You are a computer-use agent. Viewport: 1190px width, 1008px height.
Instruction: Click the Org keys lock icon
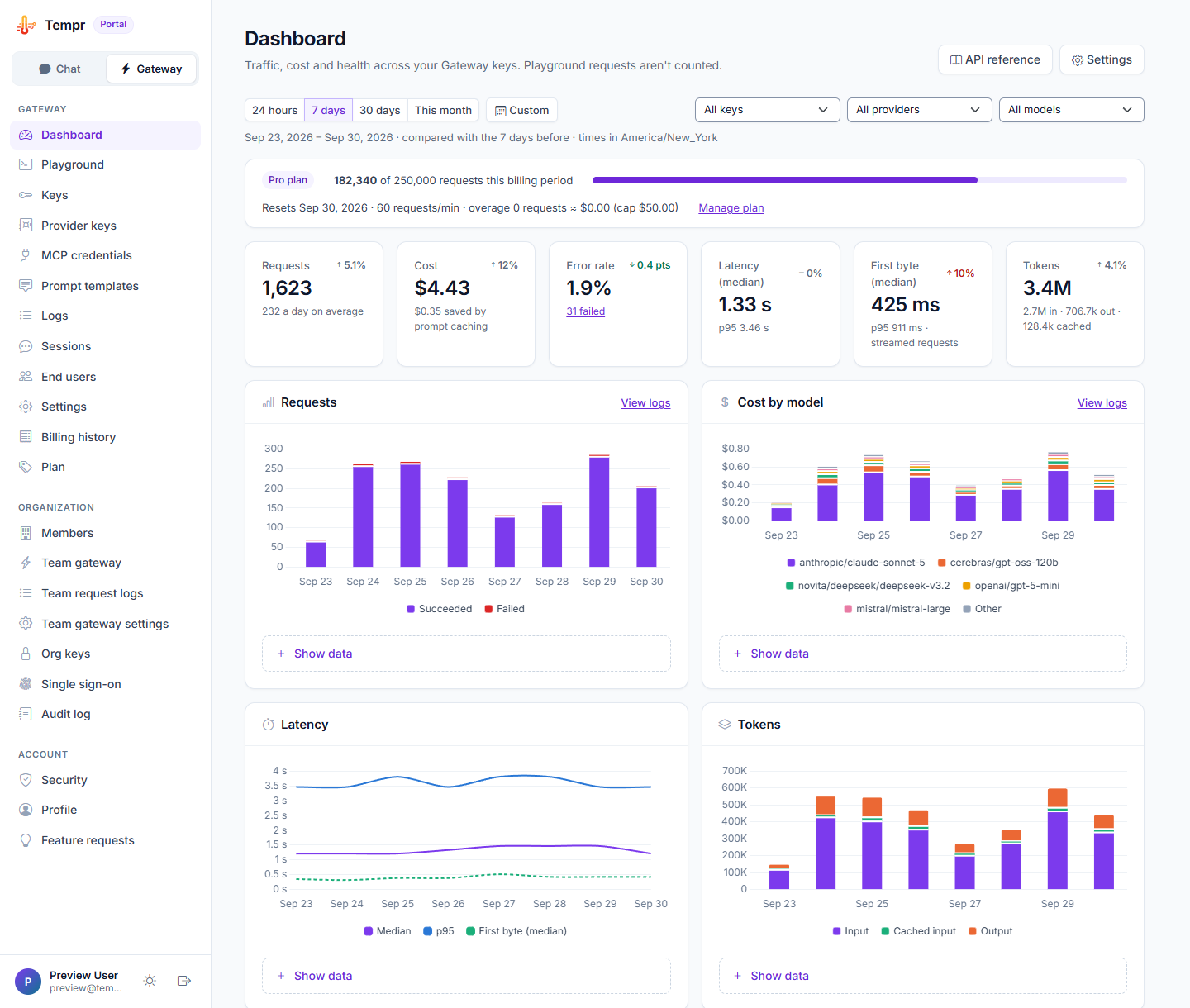pyautogui.click(x=26, y=654)
